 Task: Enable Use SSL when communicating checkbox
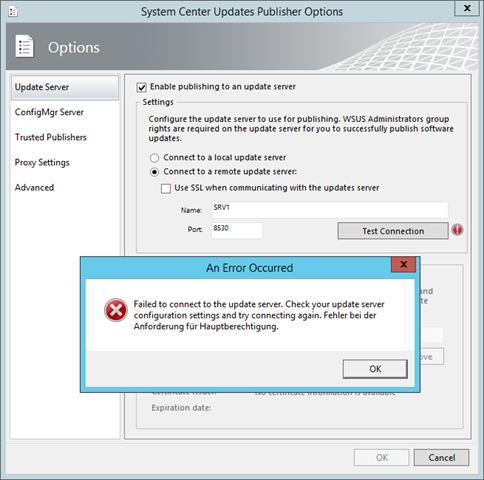tap(166, 189)
